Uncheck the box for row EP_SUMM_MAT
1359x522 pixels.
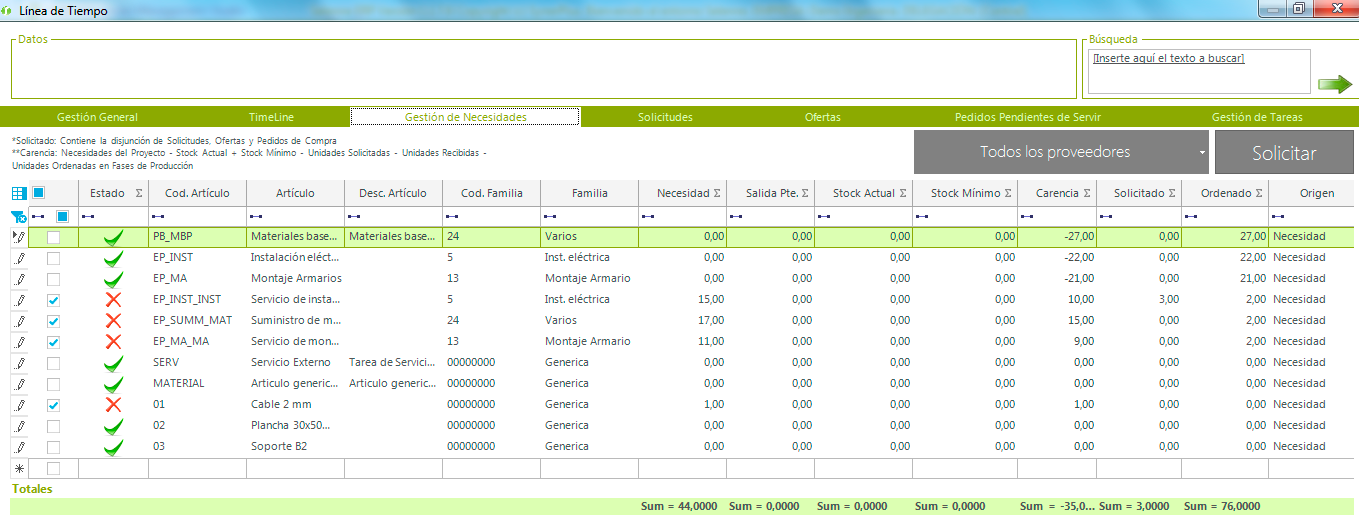pyautogui.click(x=53, y=321)
